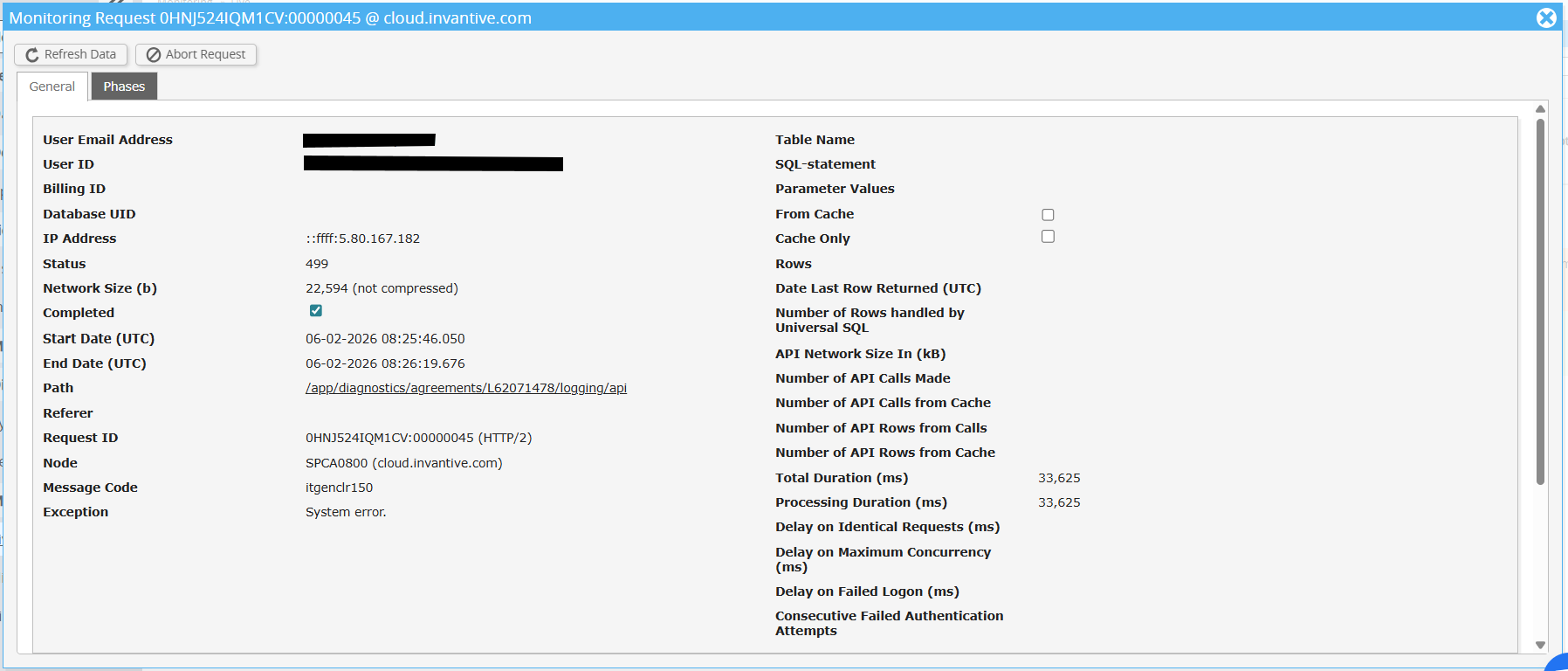1568x671 pixels.
Task: Click the Node value SPCA0800
Action: [403, 463]
